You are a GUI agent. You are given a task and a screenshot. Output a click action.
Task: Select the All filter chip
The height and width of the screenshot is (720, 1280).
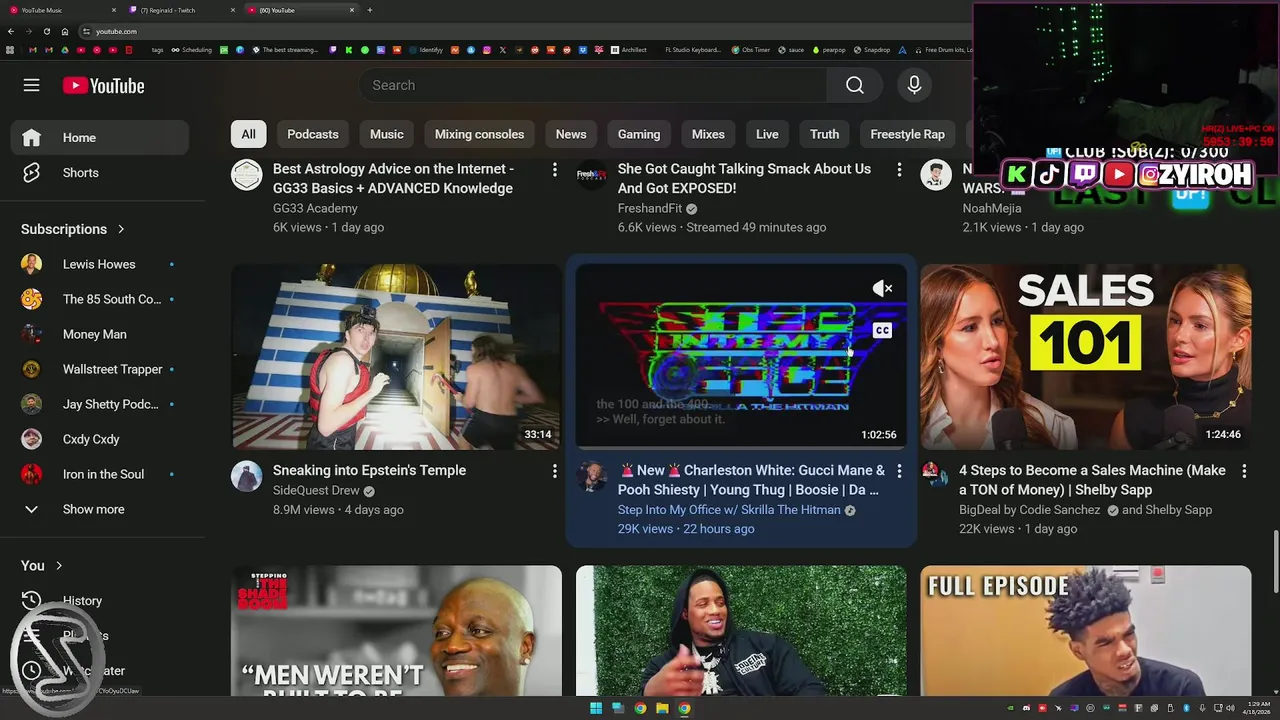pos(248,134)
